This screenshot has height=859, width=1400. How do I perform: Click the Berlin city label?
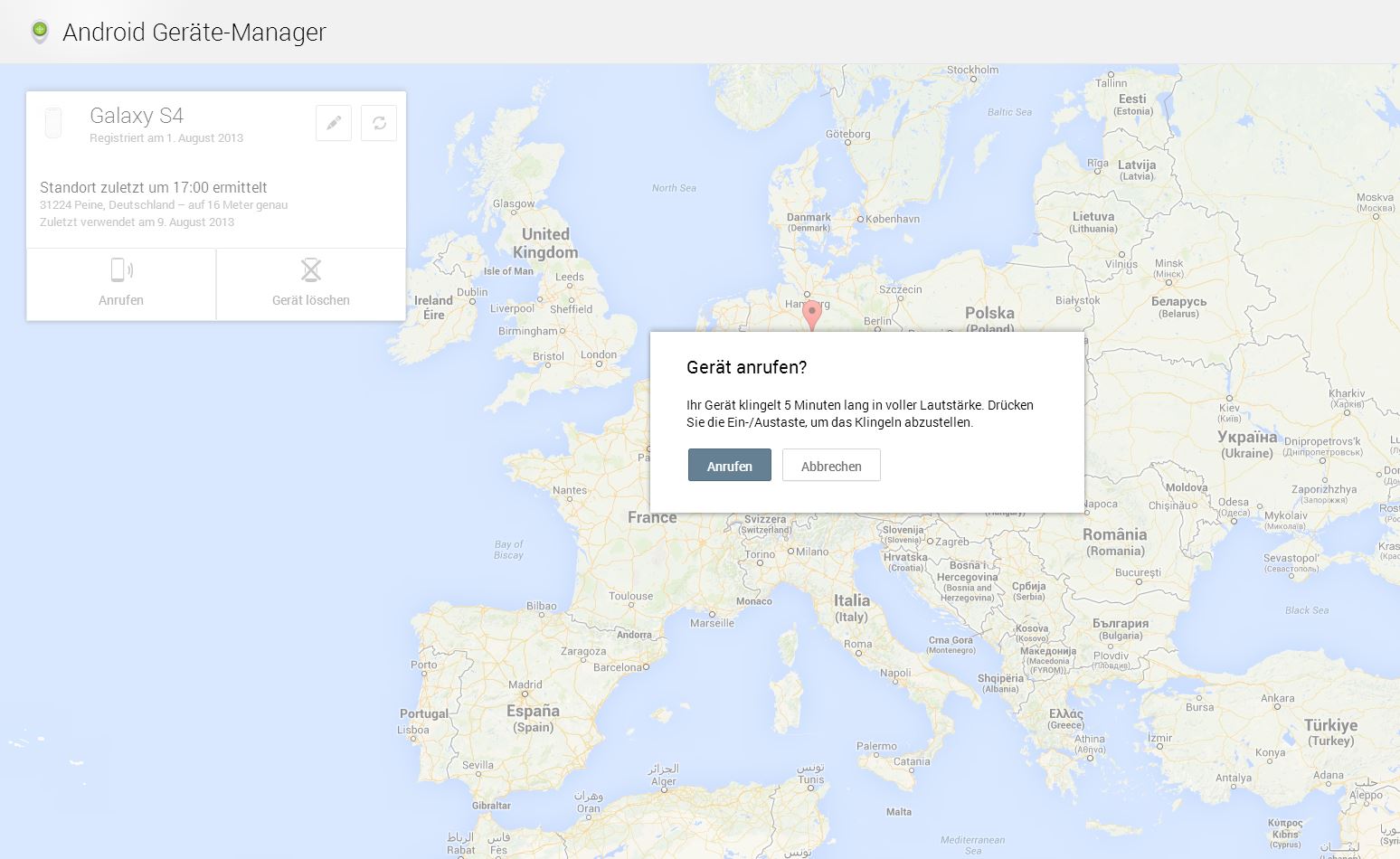click(877, 321)
